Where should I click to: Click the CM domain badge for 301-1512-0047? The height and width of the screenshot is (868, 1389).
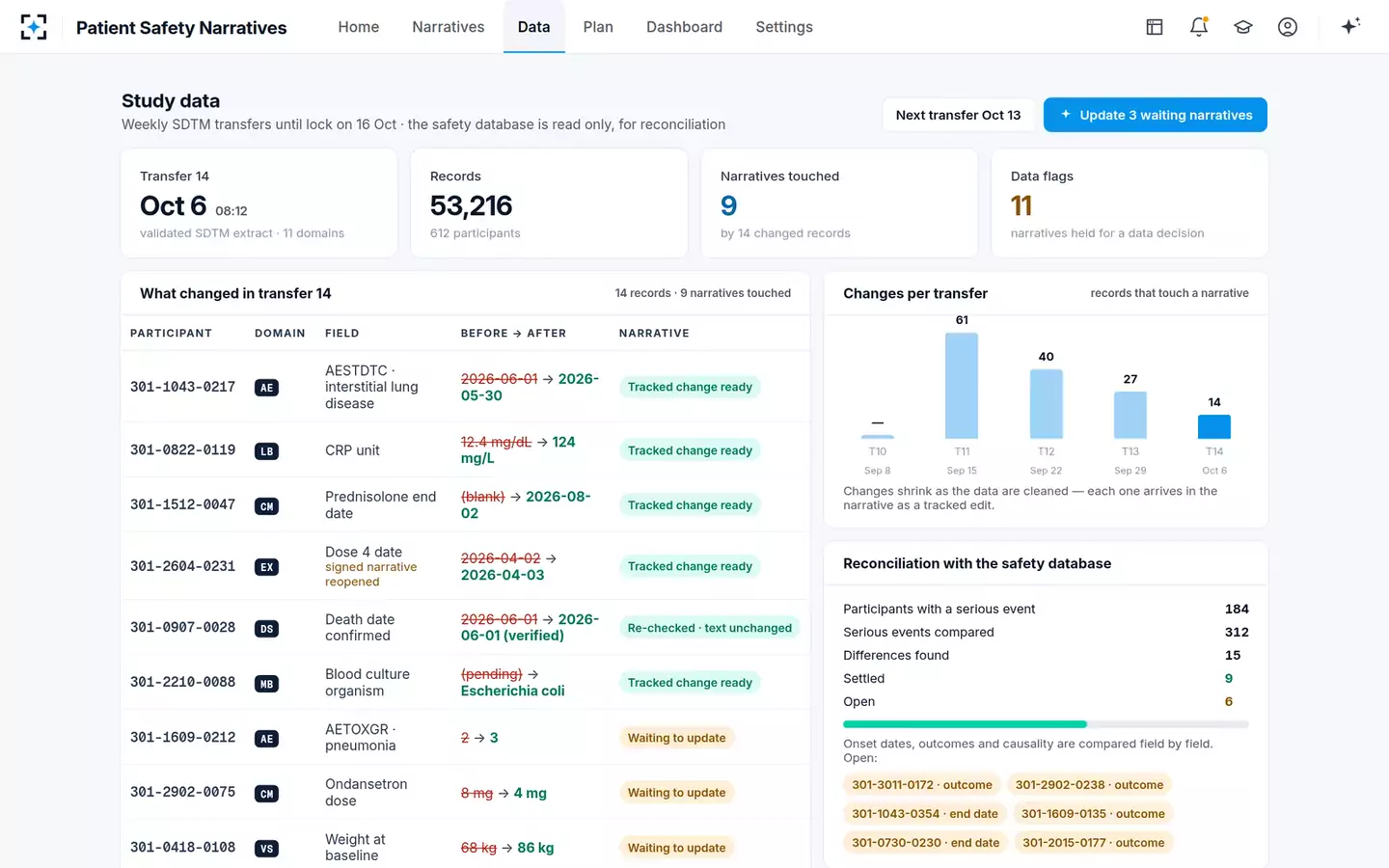coord(267,505)
